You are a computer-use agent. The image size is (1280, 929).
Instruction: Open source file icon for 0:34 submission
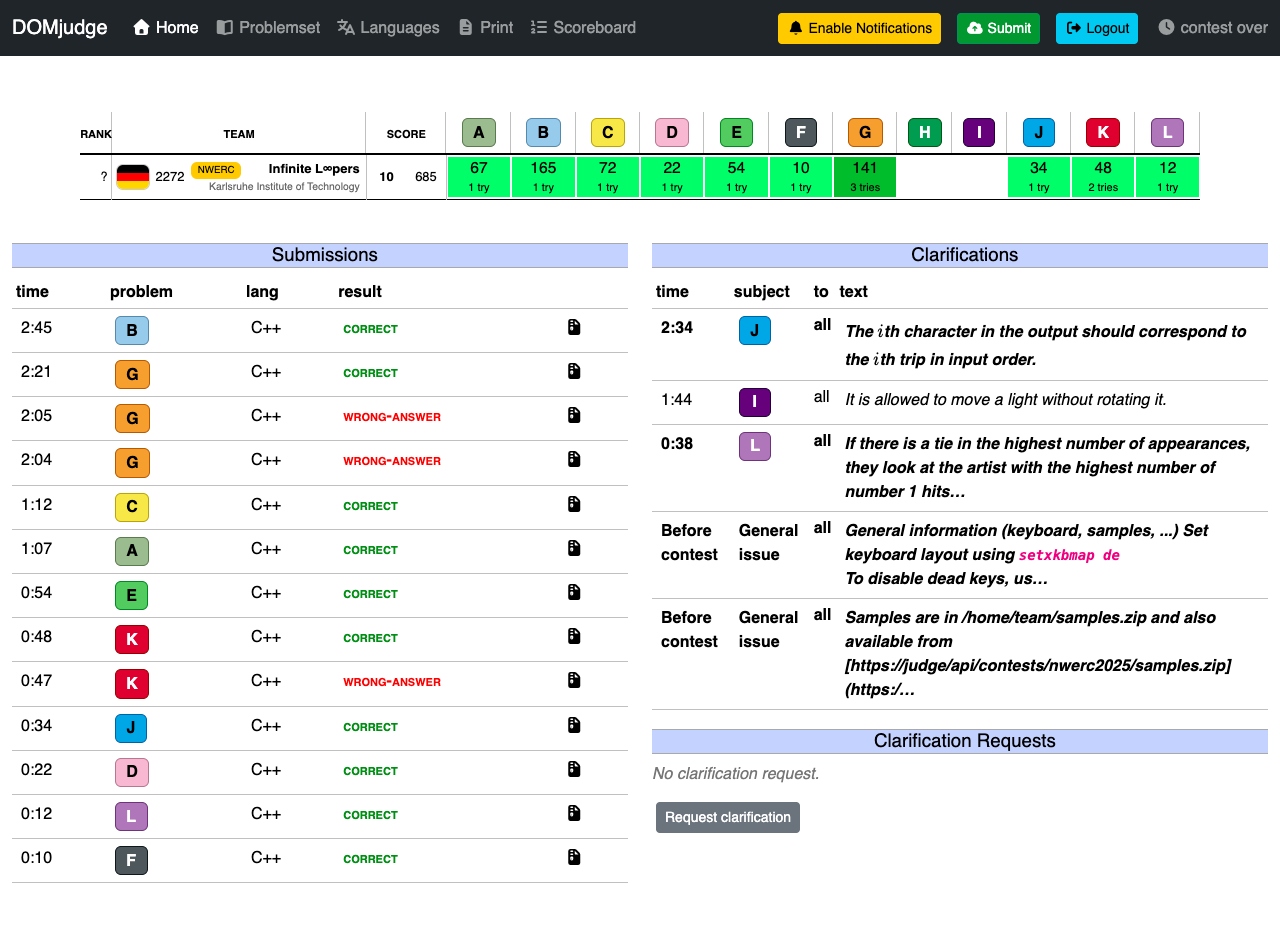(x=574, y=724)
